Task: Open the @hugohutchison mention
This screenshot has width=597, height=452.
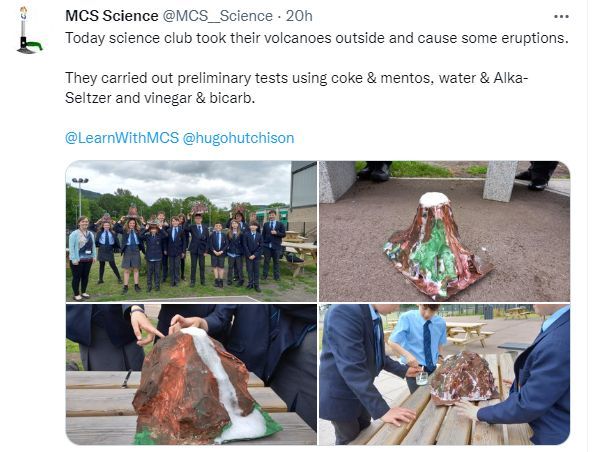Action: 238,137
